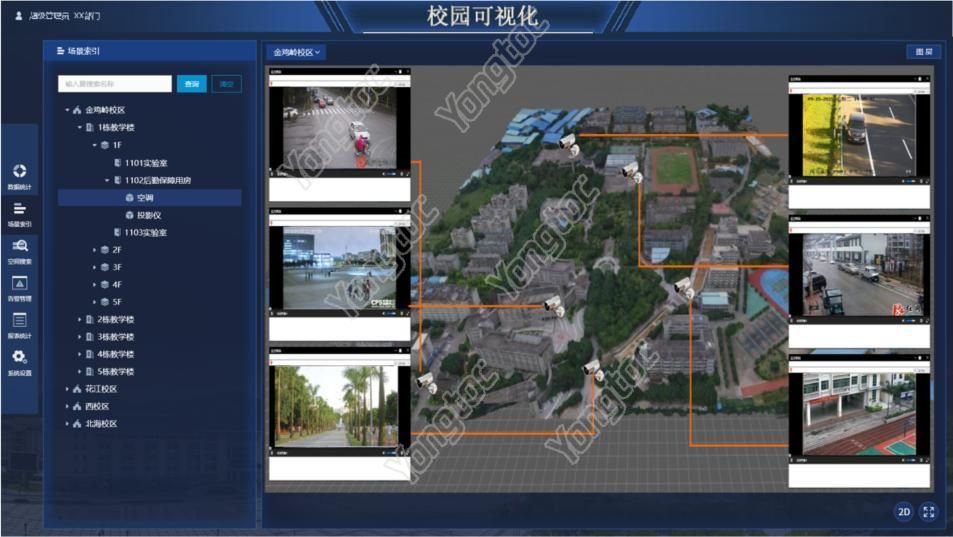Viewport: 953px width, 537px height.
Task: Open the dark van on road video feed
Action: [859, 135]
